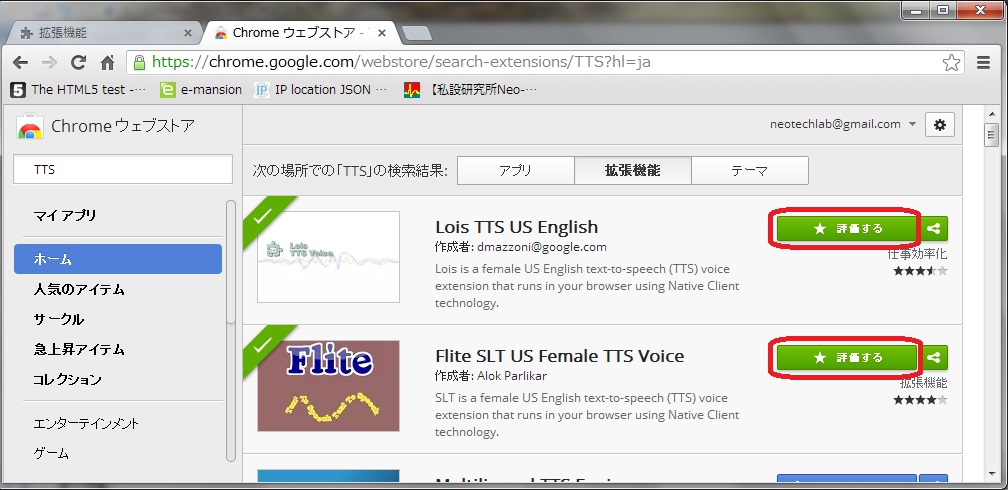This screenshot has width=1008, height=490.
Task: Click the Lois TTS Voice thumbnail
Action: click(328, 257)
